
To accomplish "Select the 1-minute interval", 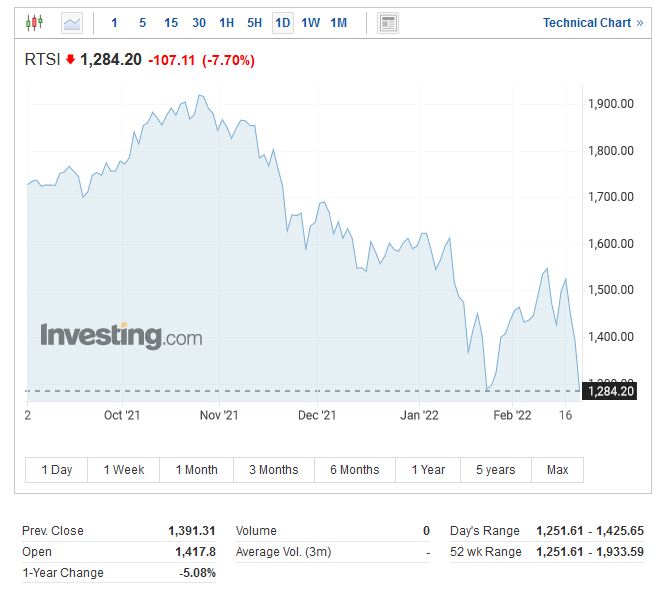I will 114,22.
